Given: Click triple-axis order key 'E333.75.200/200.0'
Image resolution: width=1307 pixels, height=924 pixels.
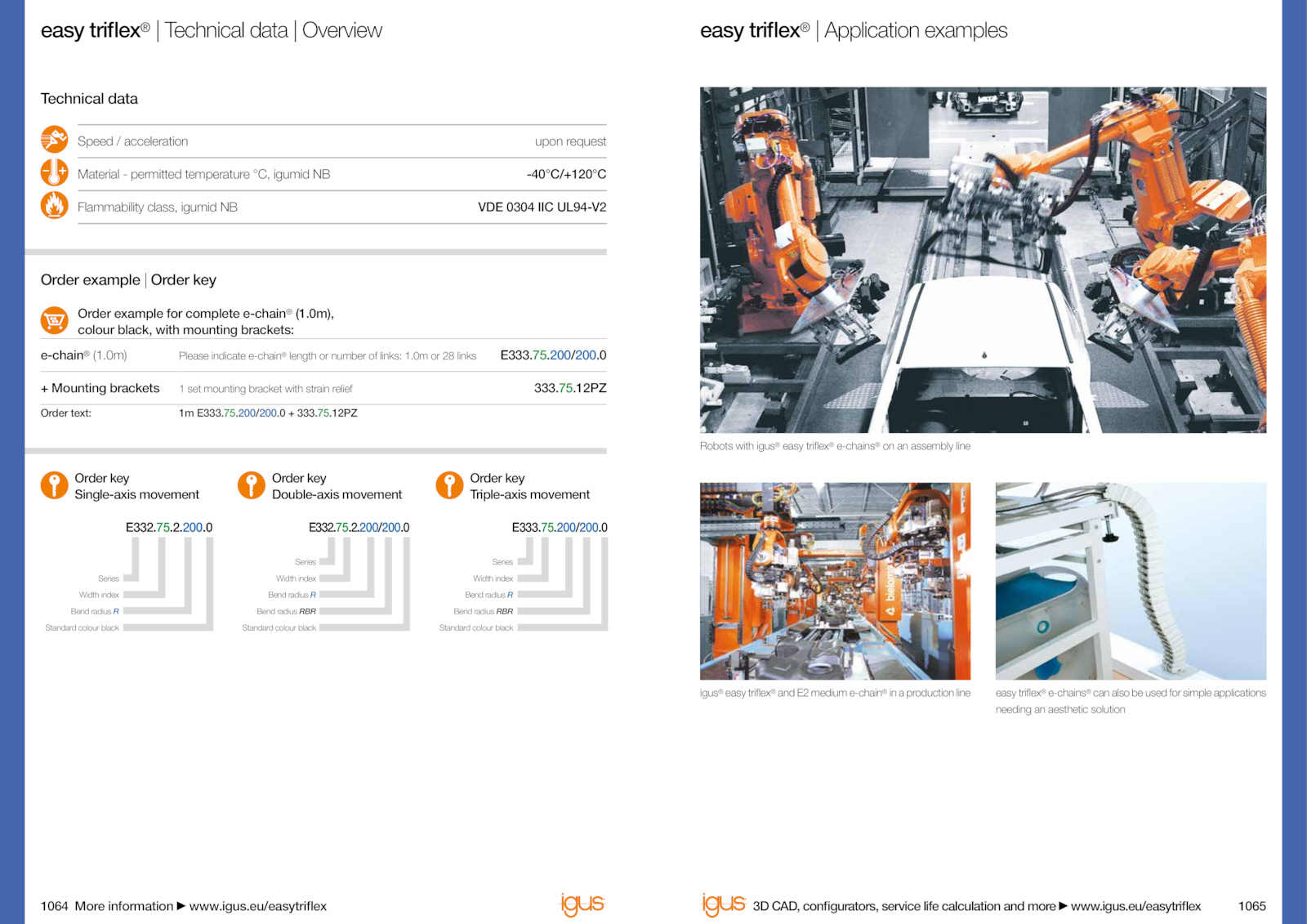Looking at the screenshot, I should pyautogui.click(x=560, y=528).
